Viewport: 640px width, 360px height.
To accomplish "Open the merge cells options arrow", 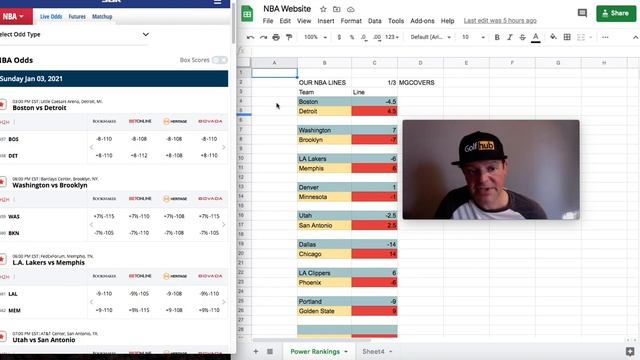I will (x=591, y=37).
